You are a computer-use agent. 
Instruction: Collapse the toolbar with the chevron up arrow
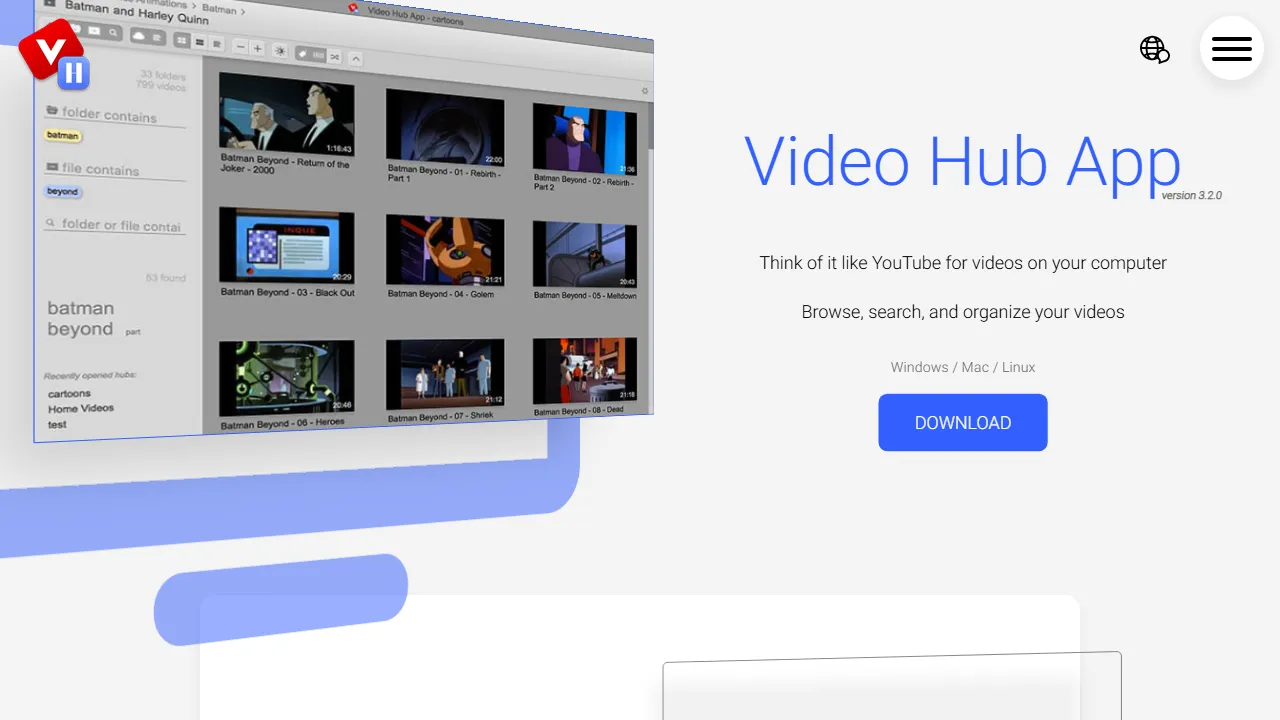click(x=355, y=58)
